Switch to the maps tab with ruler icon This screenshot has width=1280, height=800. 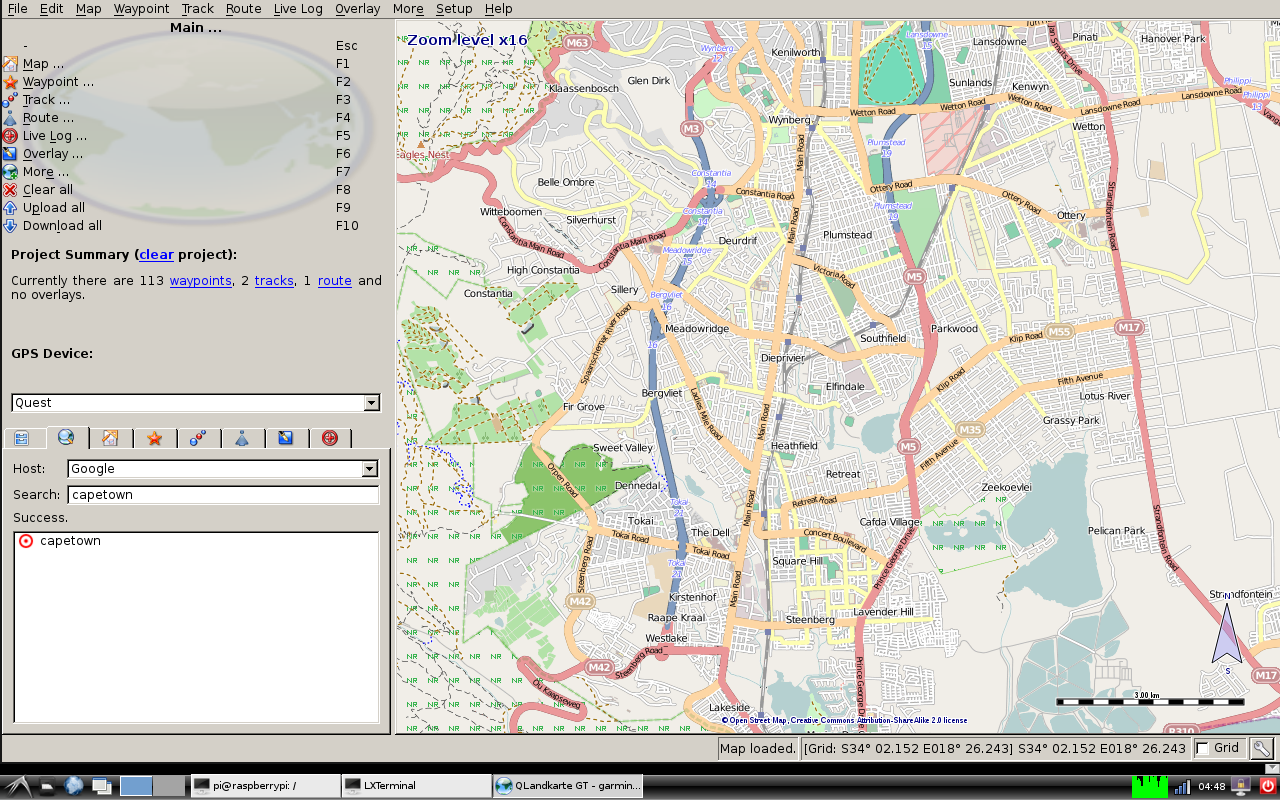point(110,438)
